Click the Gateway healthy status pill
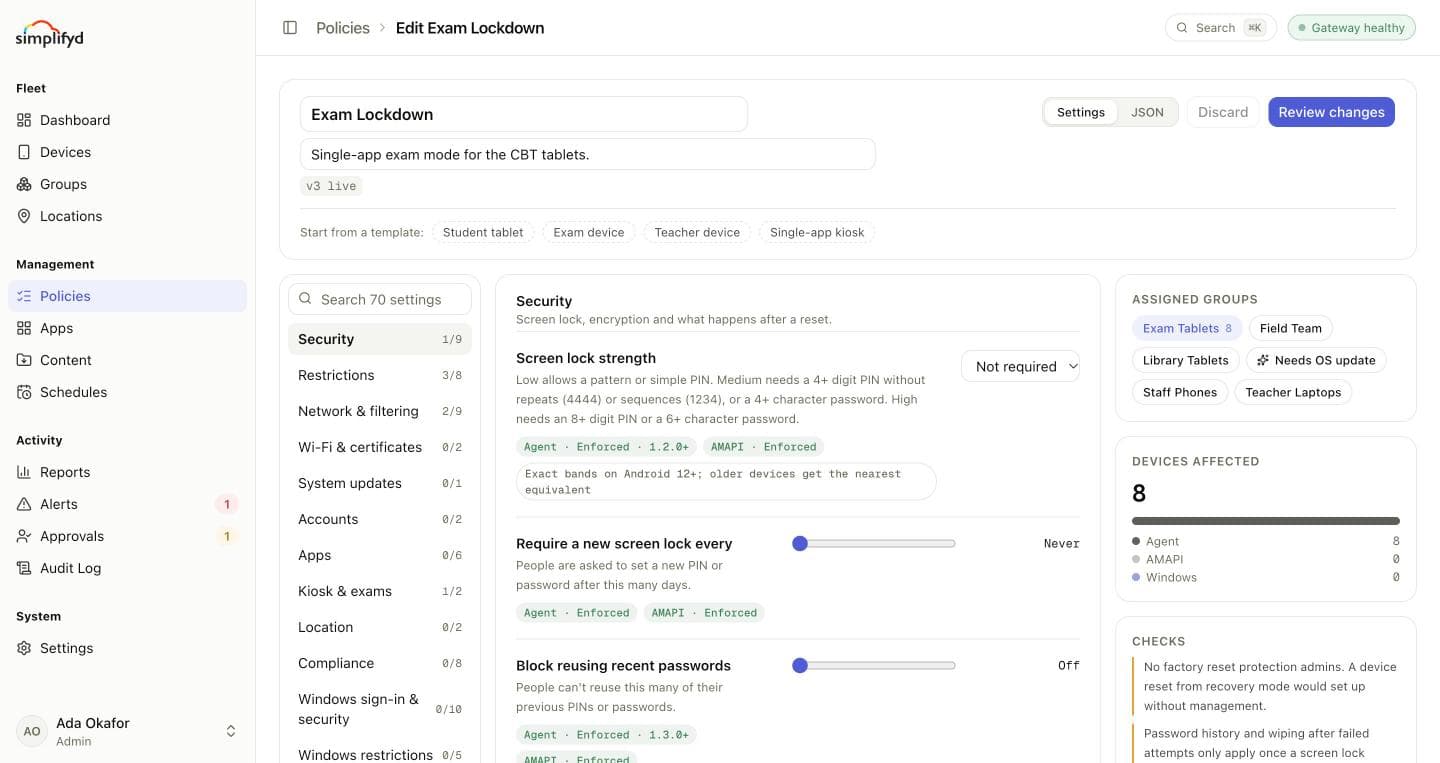This screenshot has height=763, width=1440. 1352,28
